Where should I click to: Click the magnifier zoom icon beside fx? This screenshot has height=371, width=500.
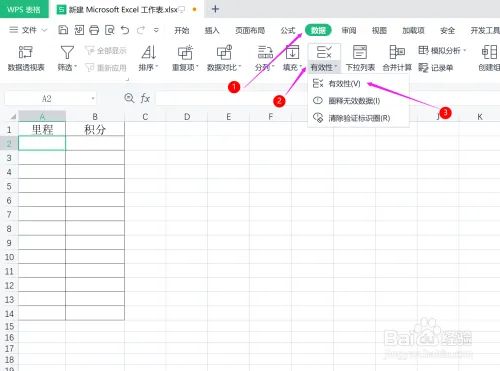[x=129, y=98]
